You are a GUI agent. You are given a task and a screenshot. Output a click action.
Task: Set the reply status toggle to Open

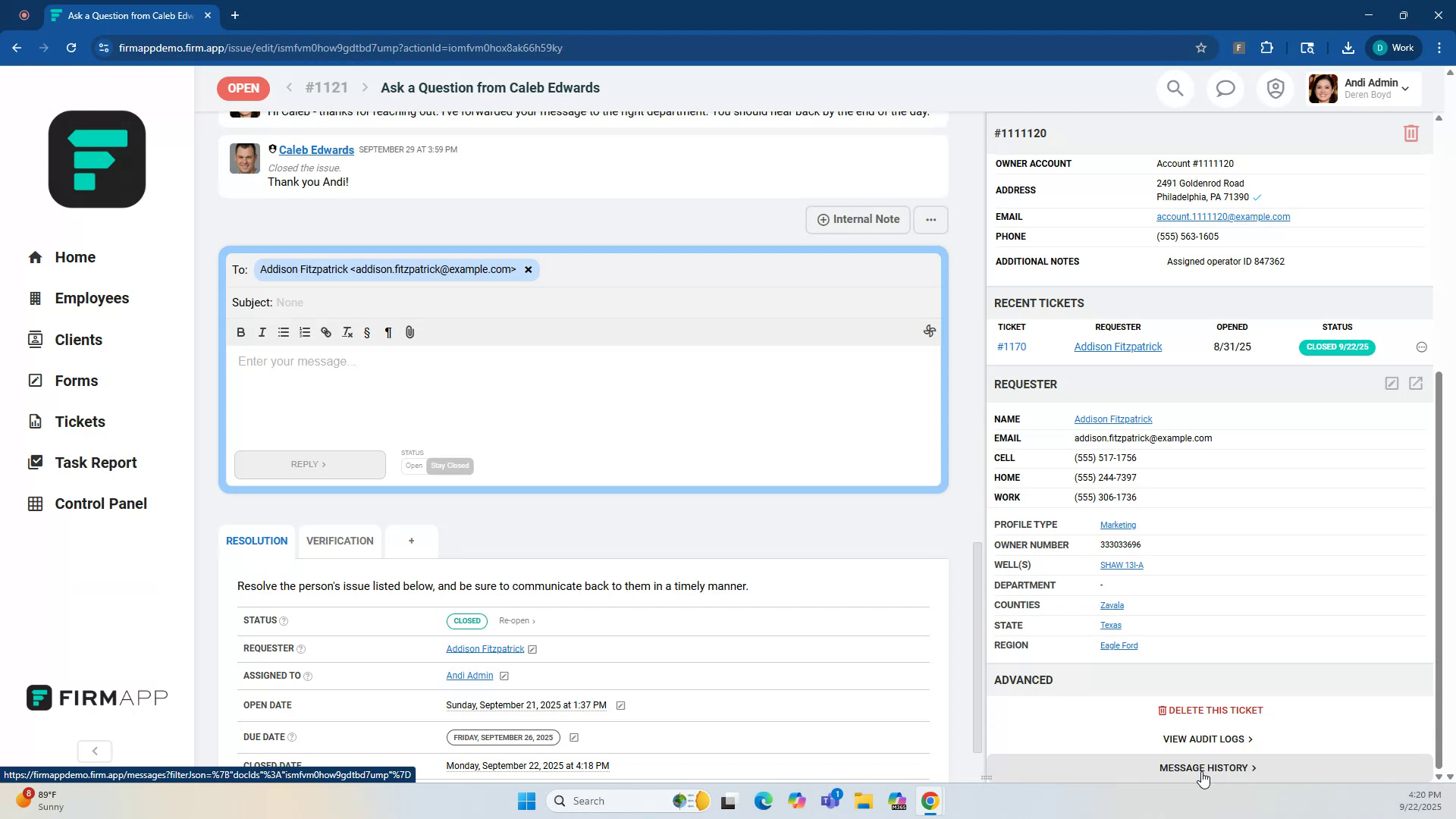pyautogui.click(x=414, y=466)
